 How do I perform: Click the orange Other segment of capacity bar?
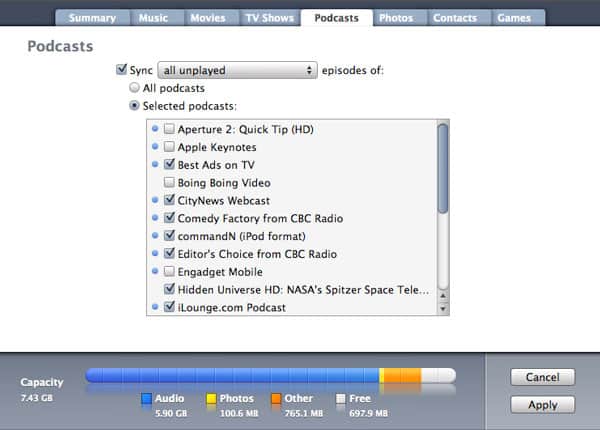click(403, 375)
